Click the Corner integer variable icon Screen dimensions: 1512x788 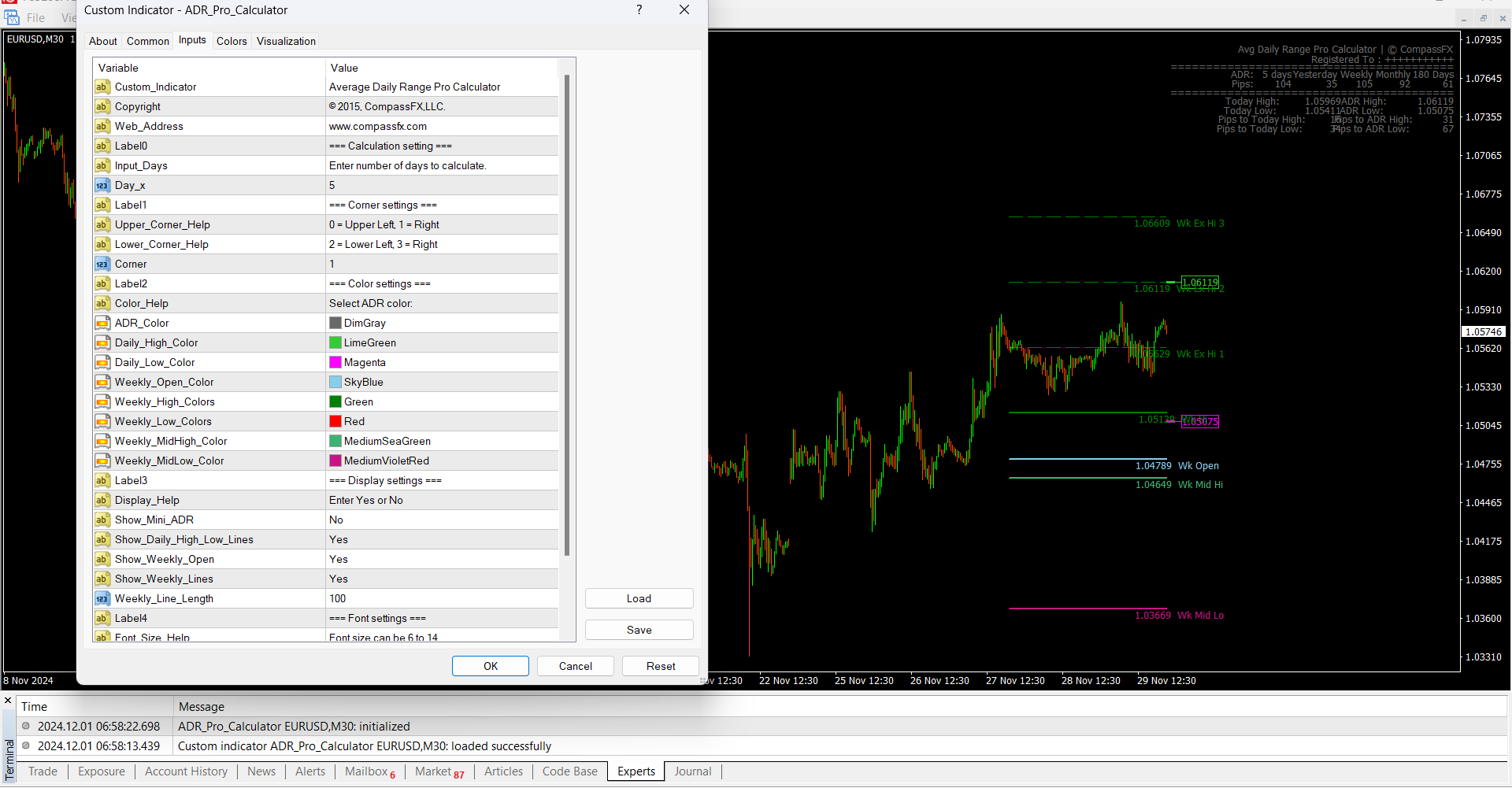[102, 265]
